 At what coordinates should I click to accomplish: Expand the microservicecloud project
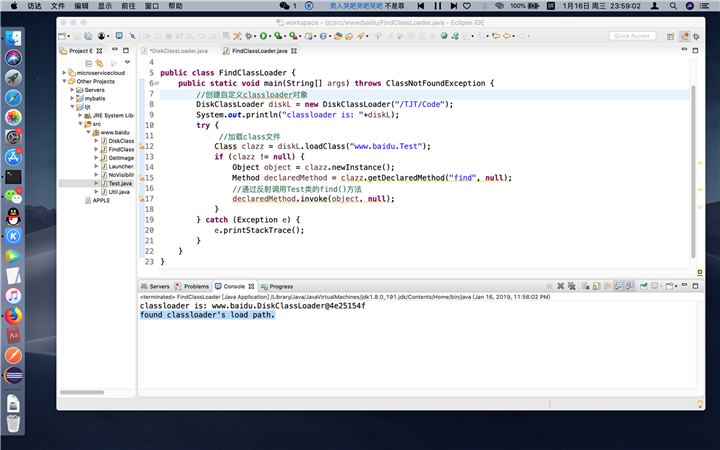click(64, 73)
